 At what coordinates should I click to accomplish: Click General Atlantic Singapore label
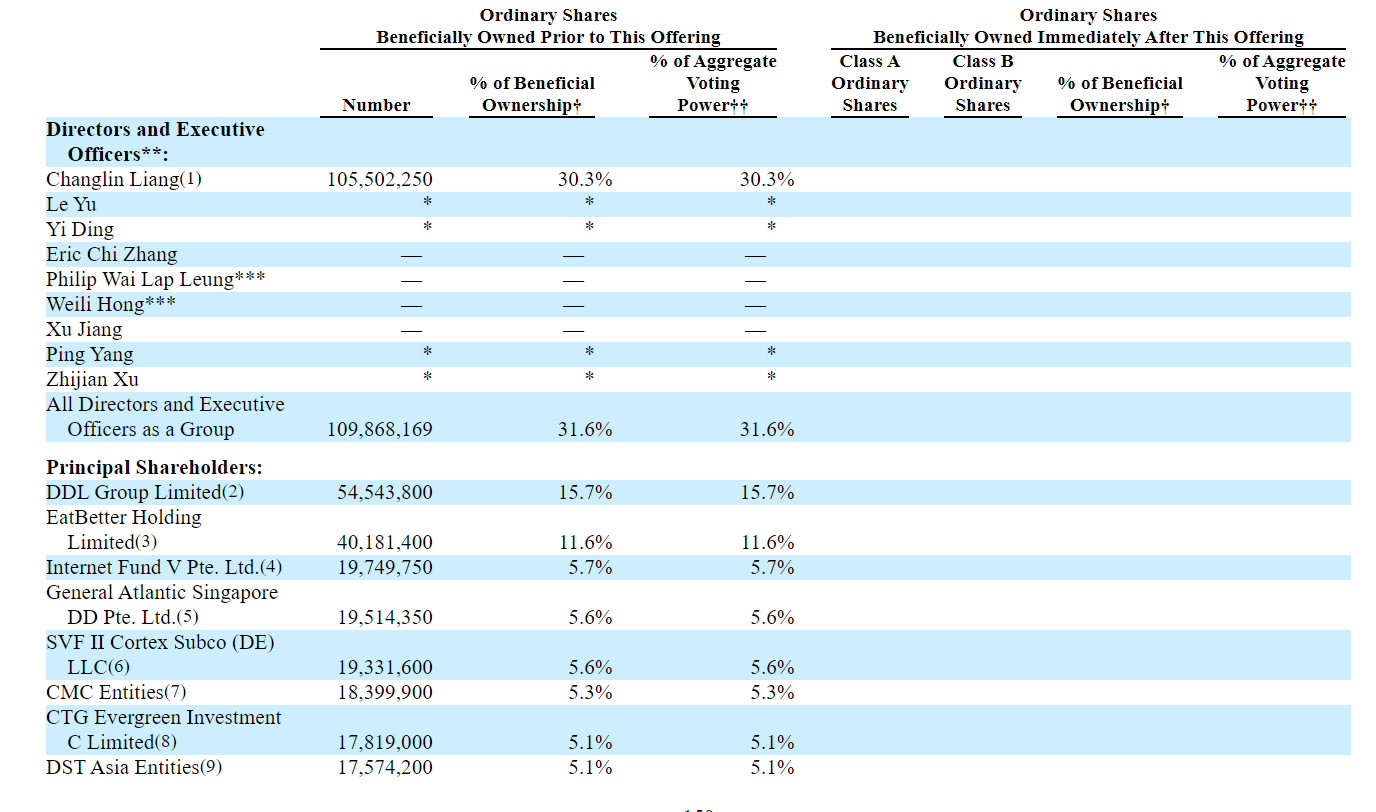coord(162,592)
